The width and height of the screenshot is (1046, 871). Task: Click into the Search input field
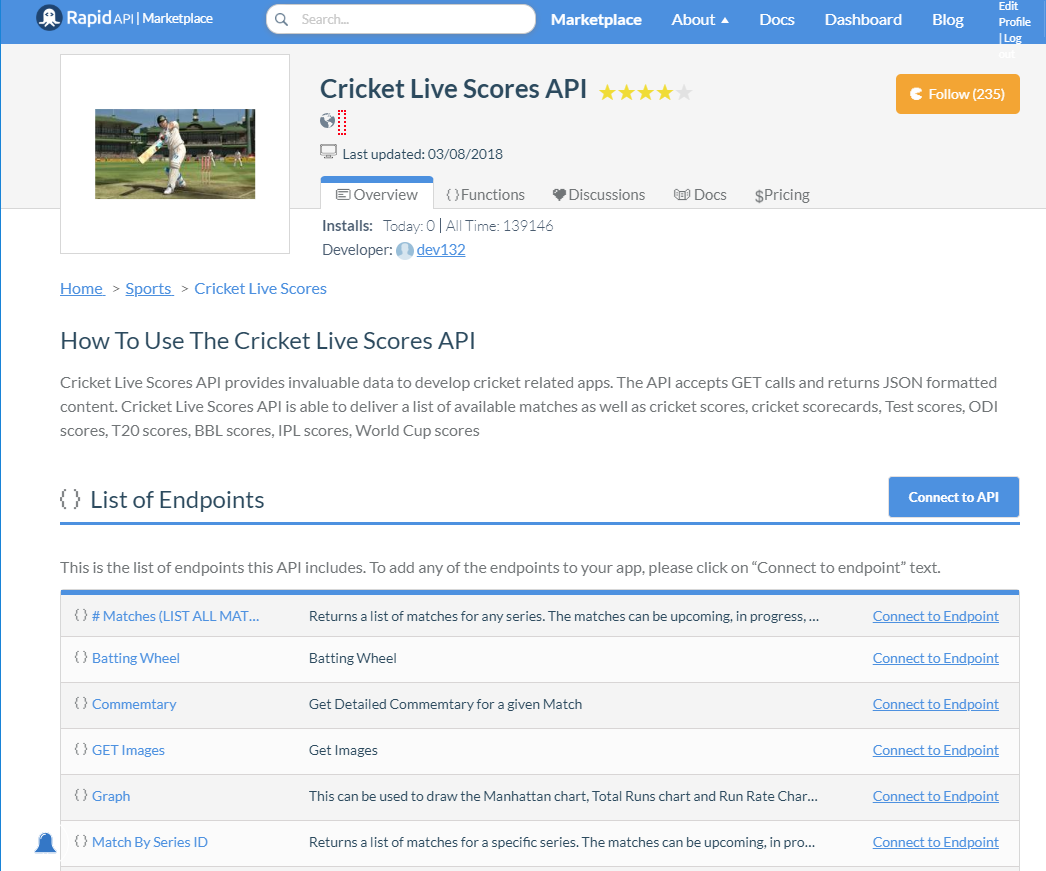[400, 19]
